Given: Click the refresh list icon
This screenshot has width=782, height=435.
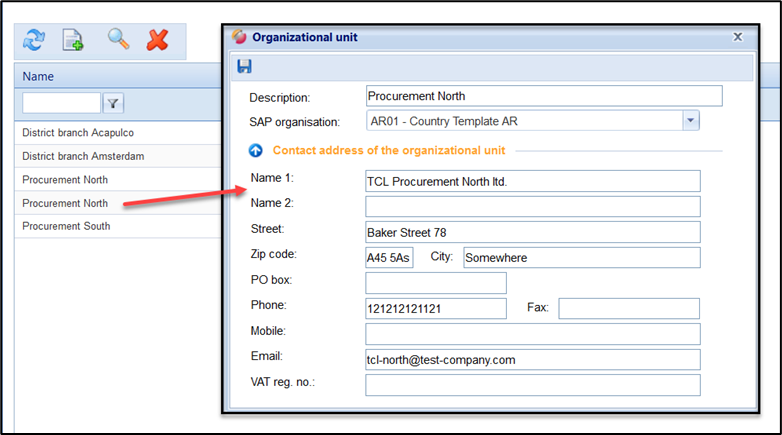Looking at the screenshot, I should pyautogui.click(x=34, y=39).
